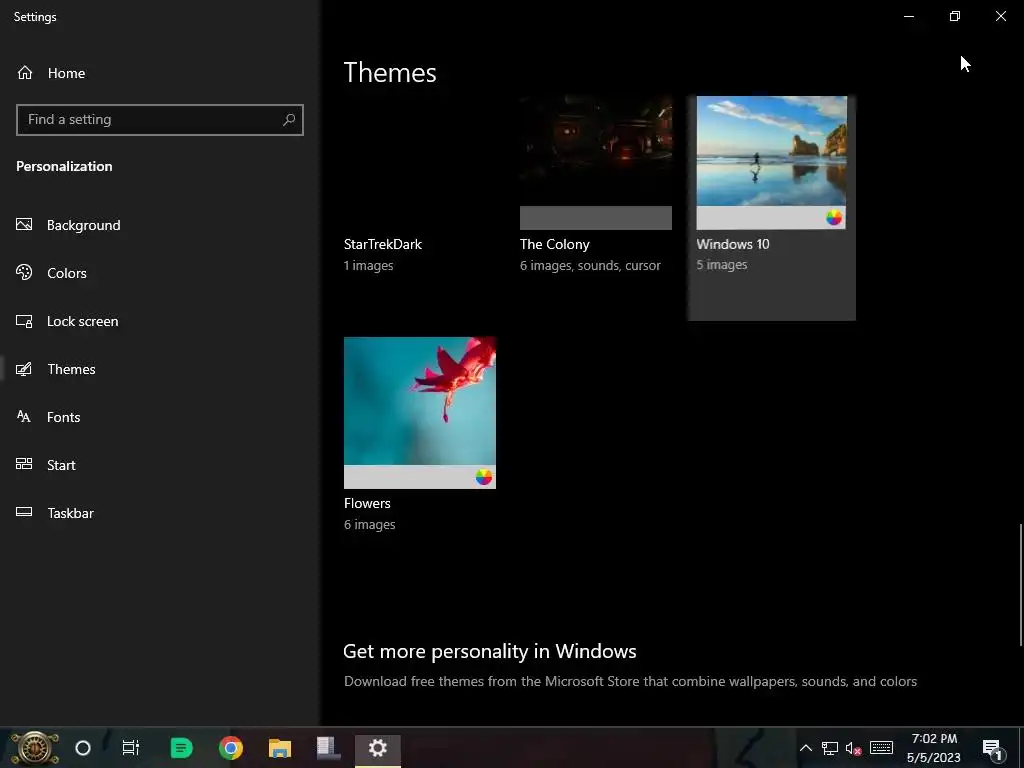Open Cortana circle on taskbar
This screenshot has width=1024, height=768.
83,748
